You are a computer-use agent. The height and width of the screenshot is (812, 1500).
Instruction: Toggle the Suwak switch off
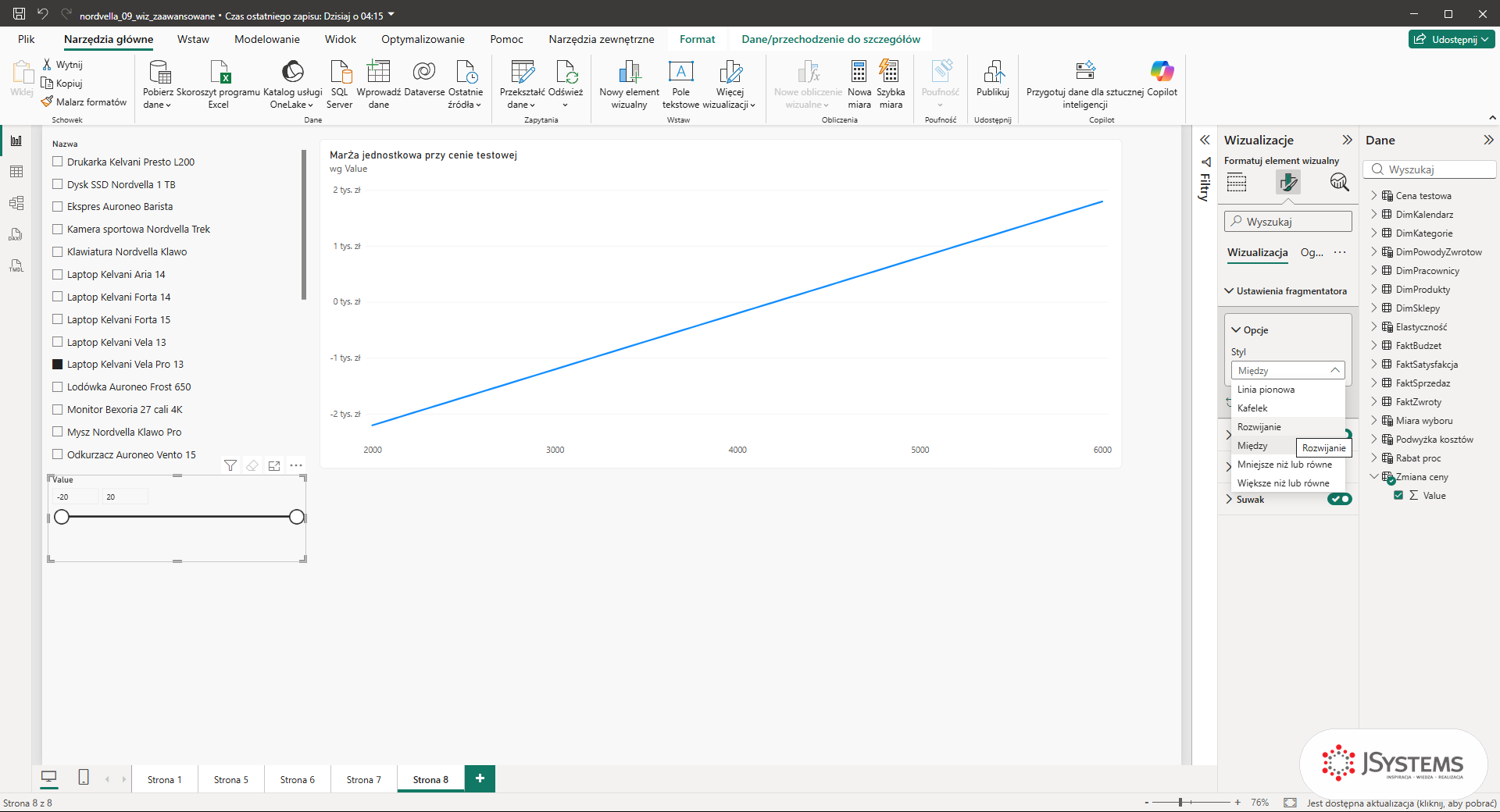pos(1340,499)
